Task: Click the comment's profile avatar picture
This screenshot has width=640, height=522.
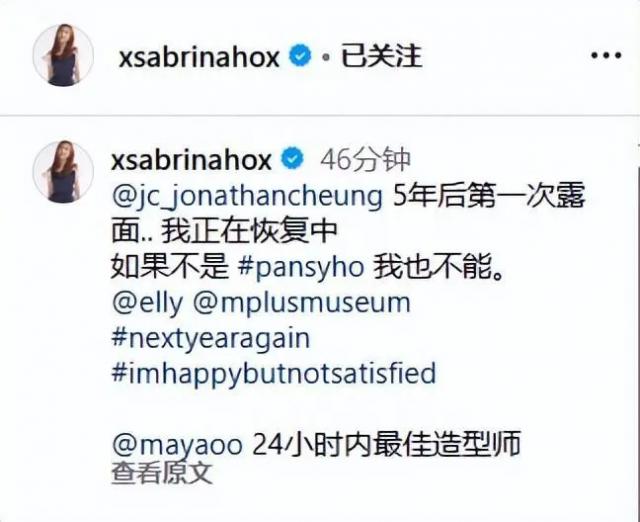Action: [63, 171]
